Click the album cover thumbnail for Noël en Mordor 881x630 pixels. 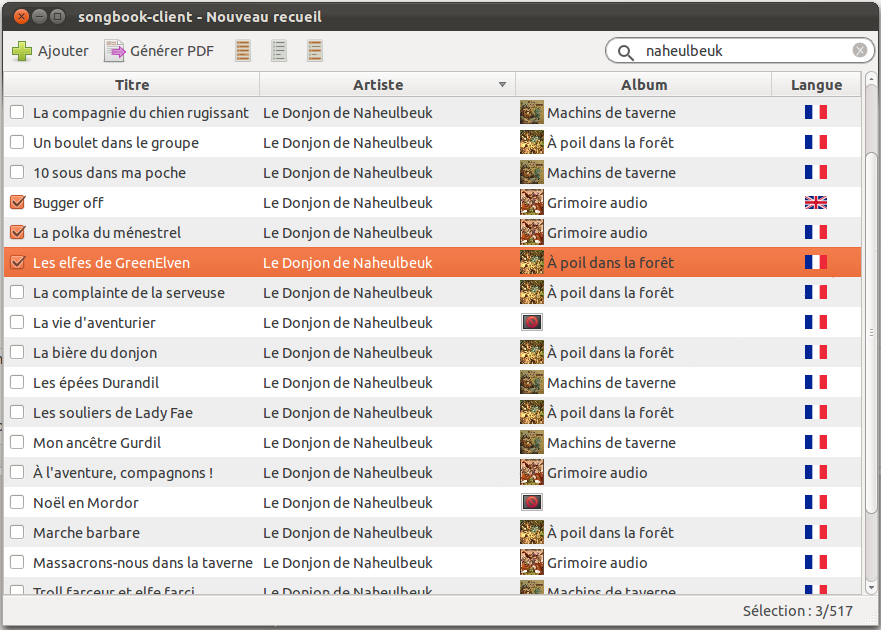coord(531,503)
